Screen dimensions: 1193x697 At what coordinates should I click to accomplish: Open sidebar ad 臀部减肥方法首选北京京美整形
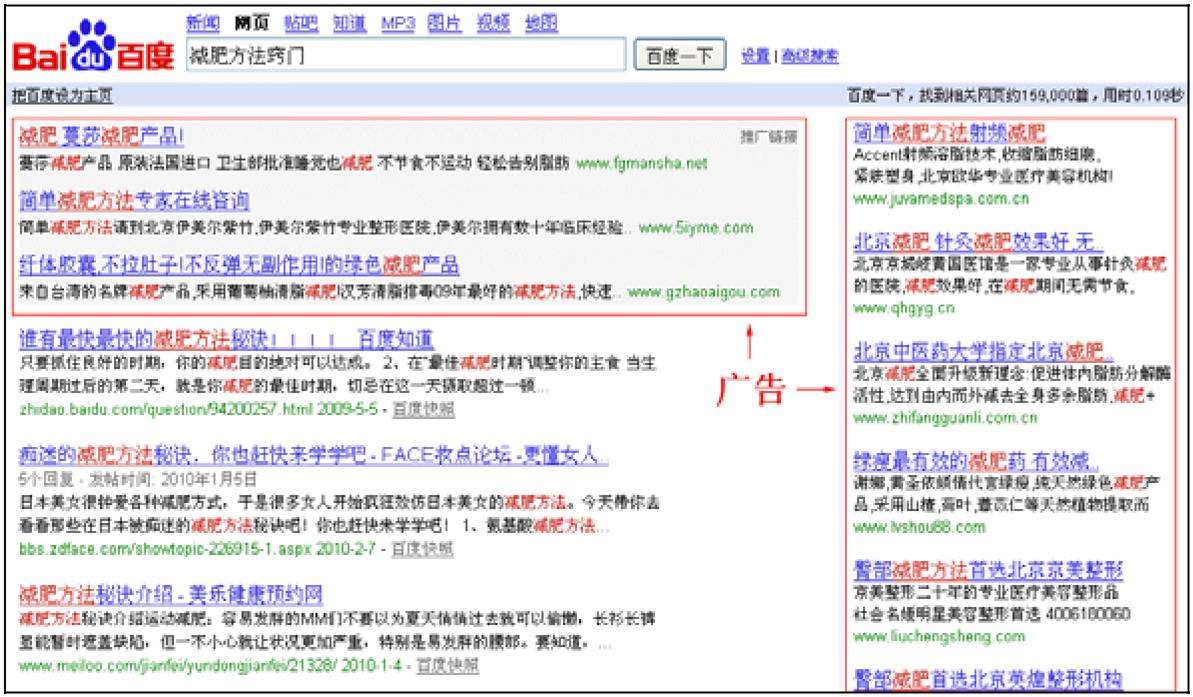pos(988,570)
